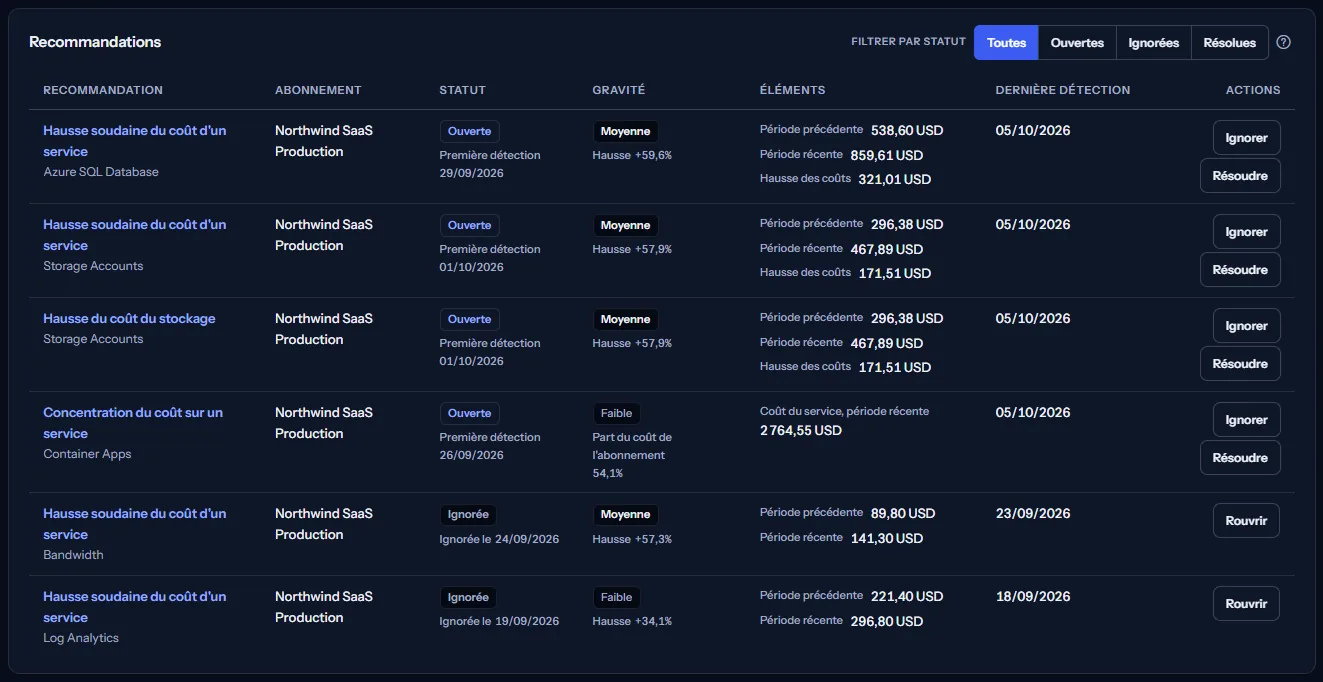Reopen the ignored Bandwidth recommendation
The height and width of the screenshot is (682, 1323).
(1246, 521)
